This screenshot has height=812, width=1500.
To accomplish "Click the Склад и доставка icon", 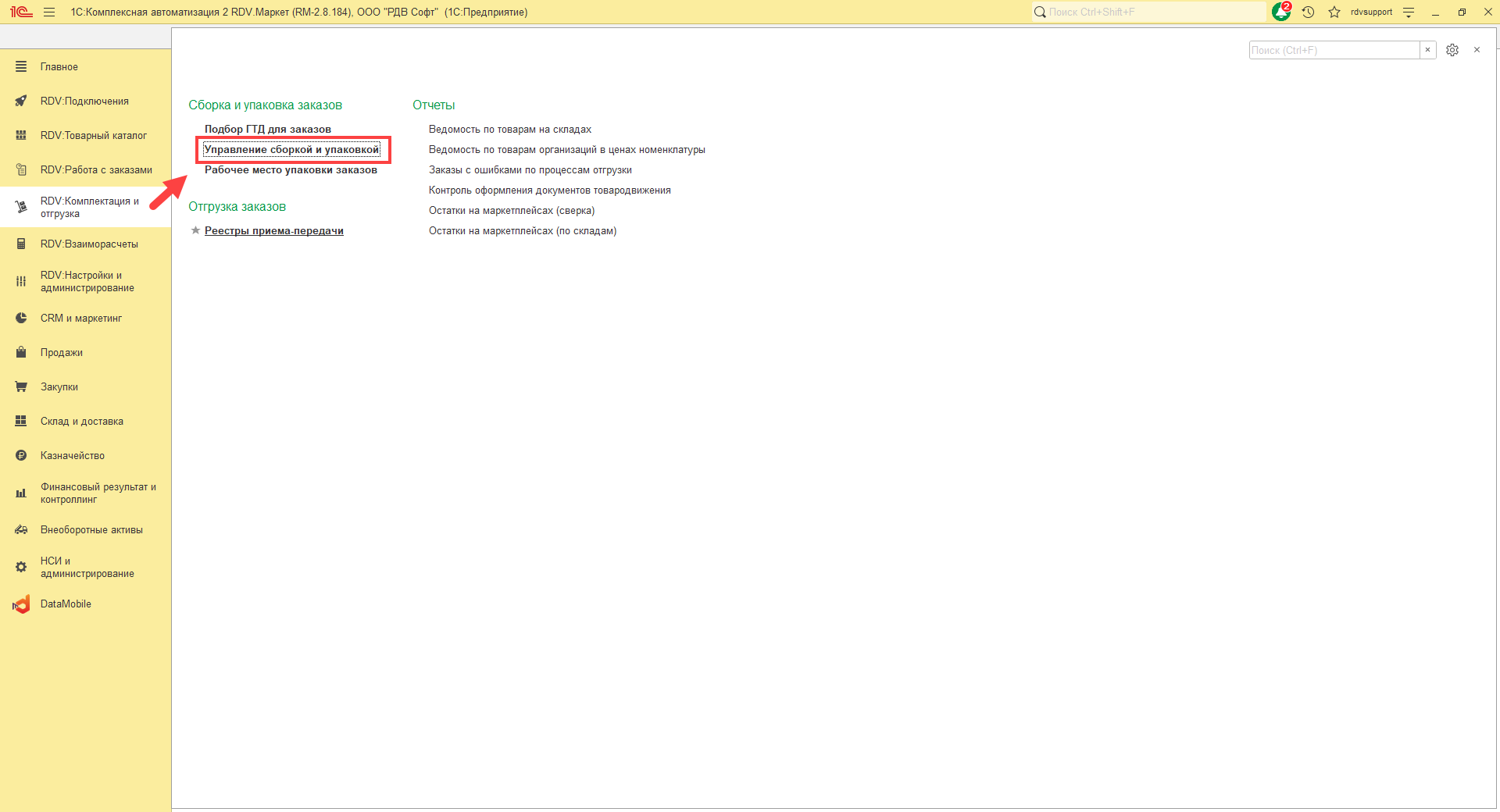I will tap(21, 422).
